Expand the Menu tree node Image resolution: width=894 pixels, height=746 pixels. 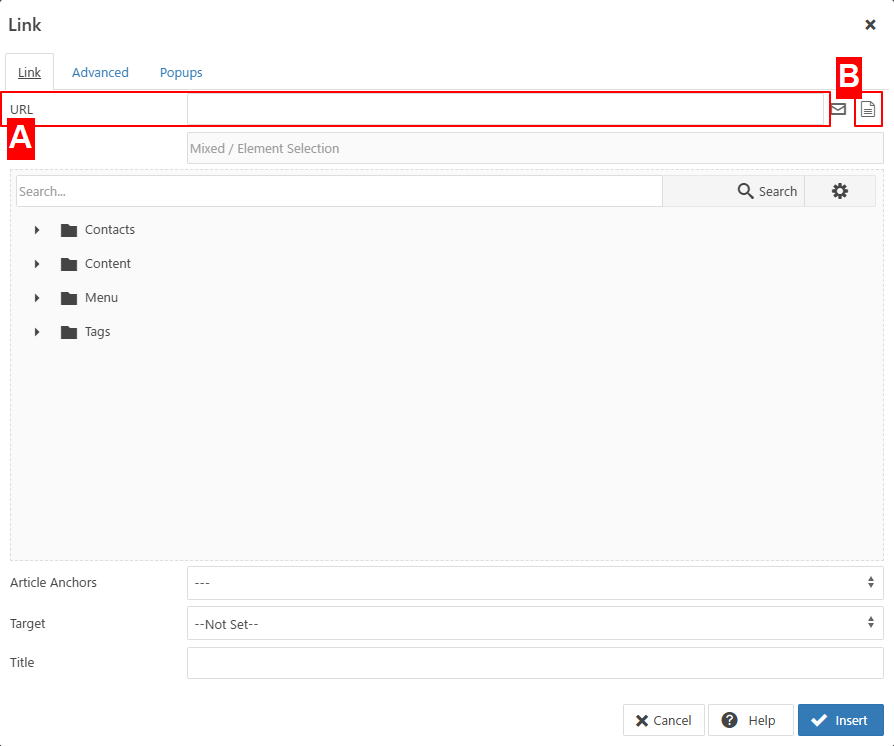coord(37,298)
